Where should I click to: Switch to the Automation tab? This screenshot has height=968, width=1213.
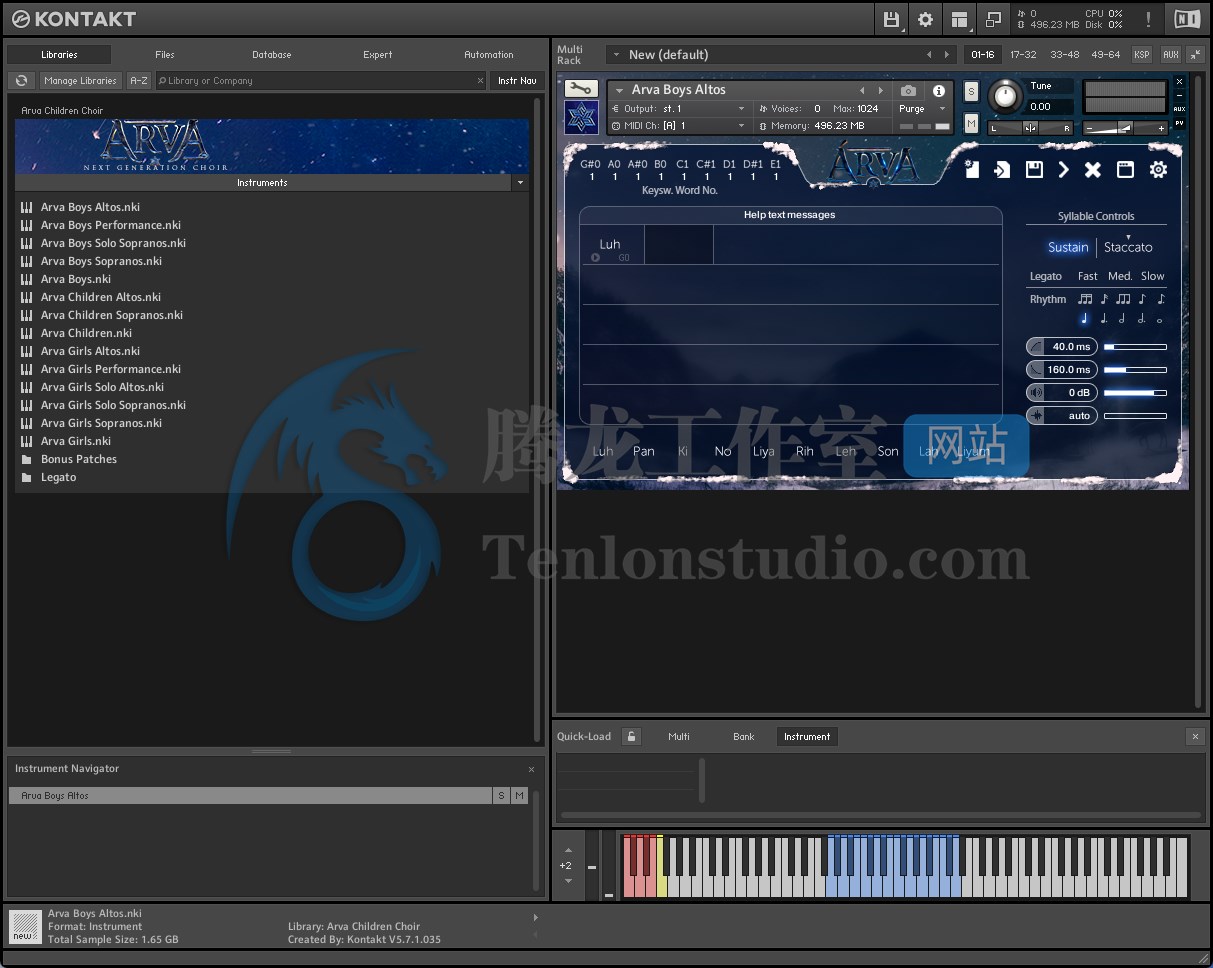click(489, 54)
